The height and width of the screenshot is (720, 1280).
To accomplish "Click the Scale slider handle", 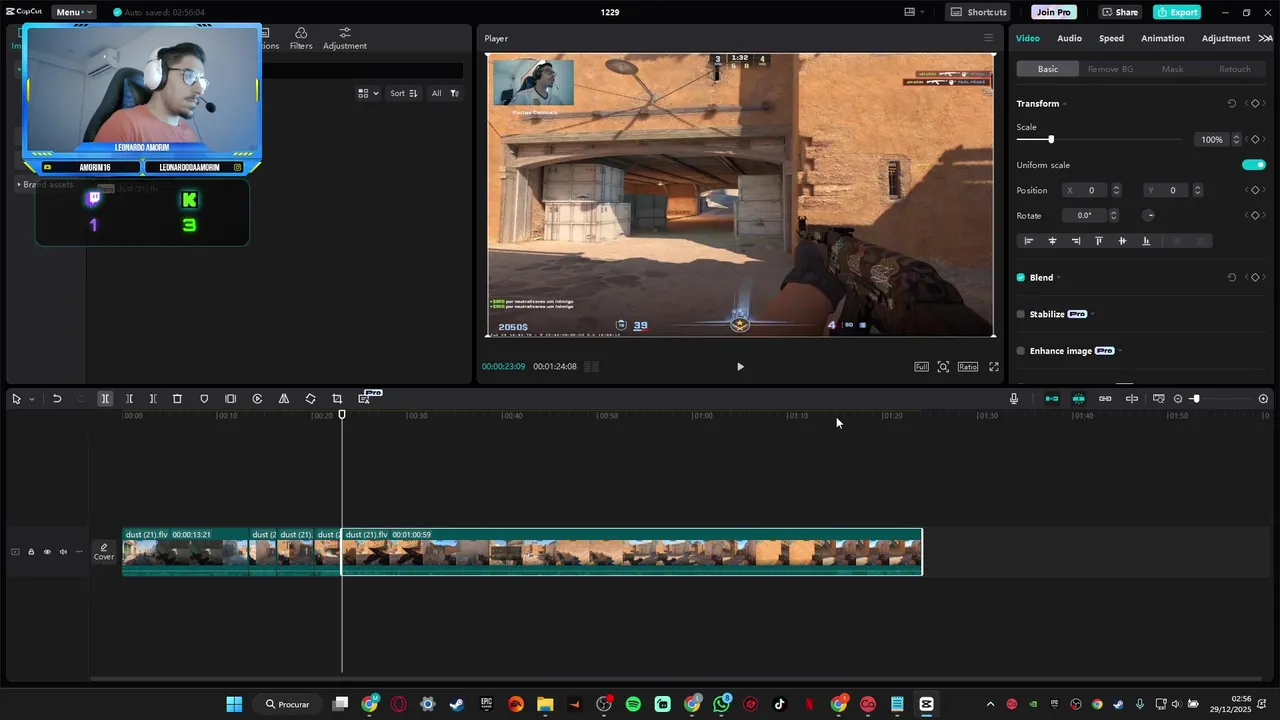I will click(x=1050, y=140).
